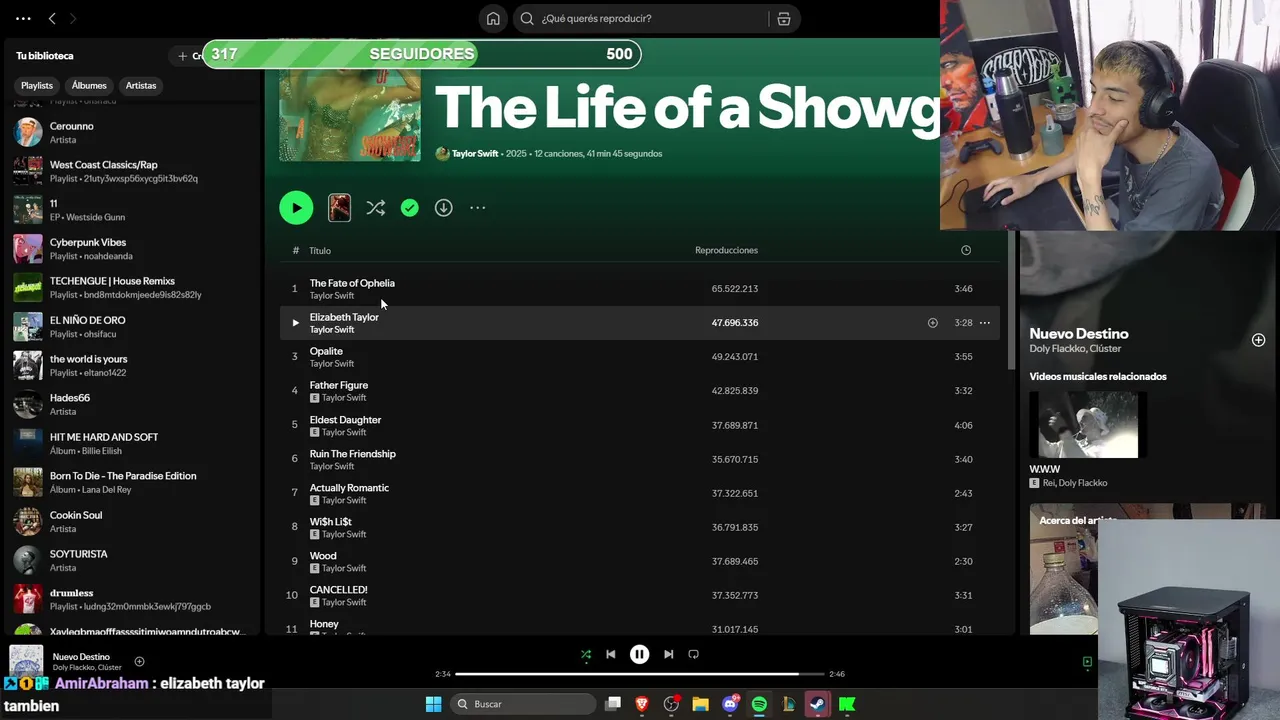Skip to the next track
The height and width of the screenshot is (720, 1280).
coord(668,655)
